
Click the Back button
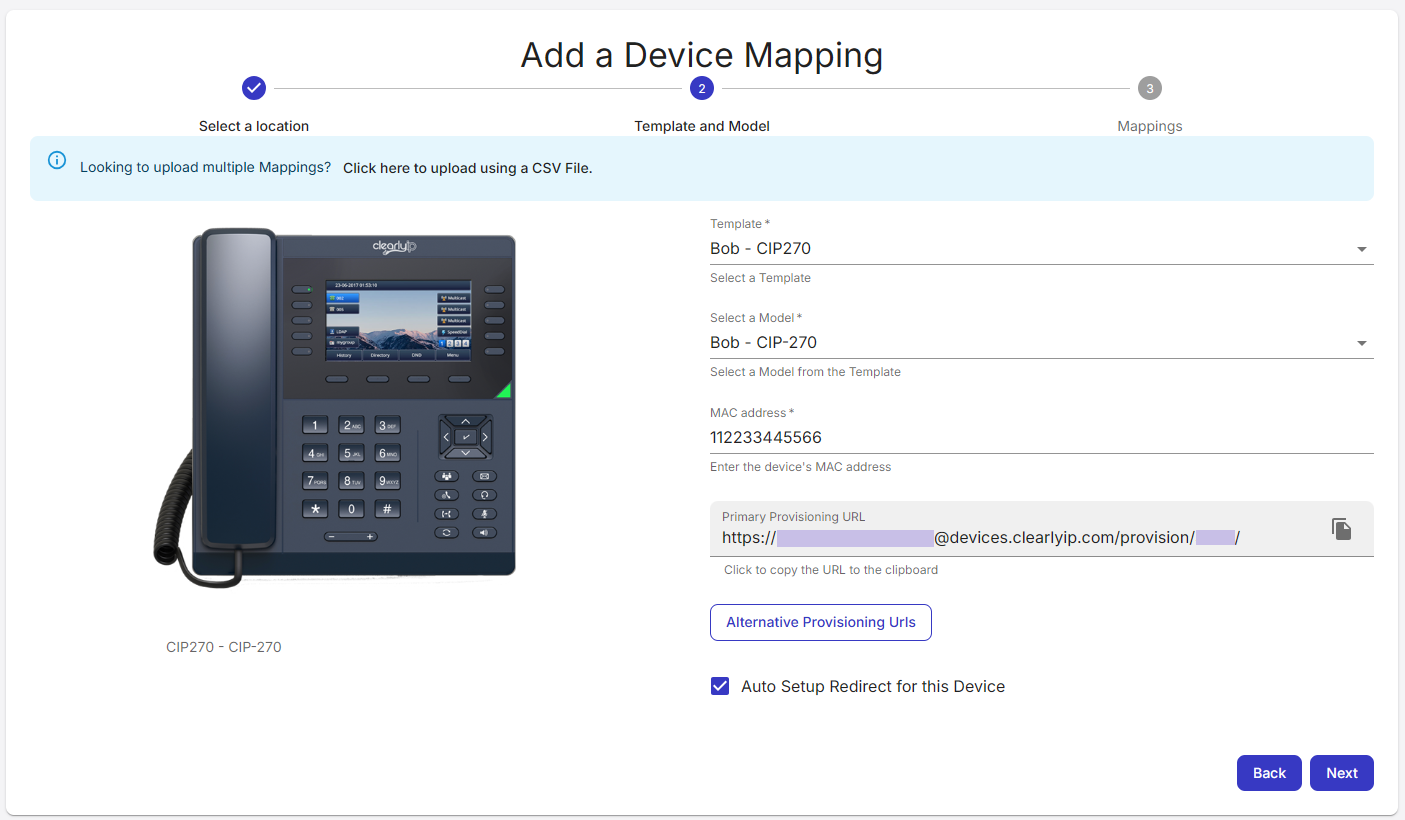1269,773
